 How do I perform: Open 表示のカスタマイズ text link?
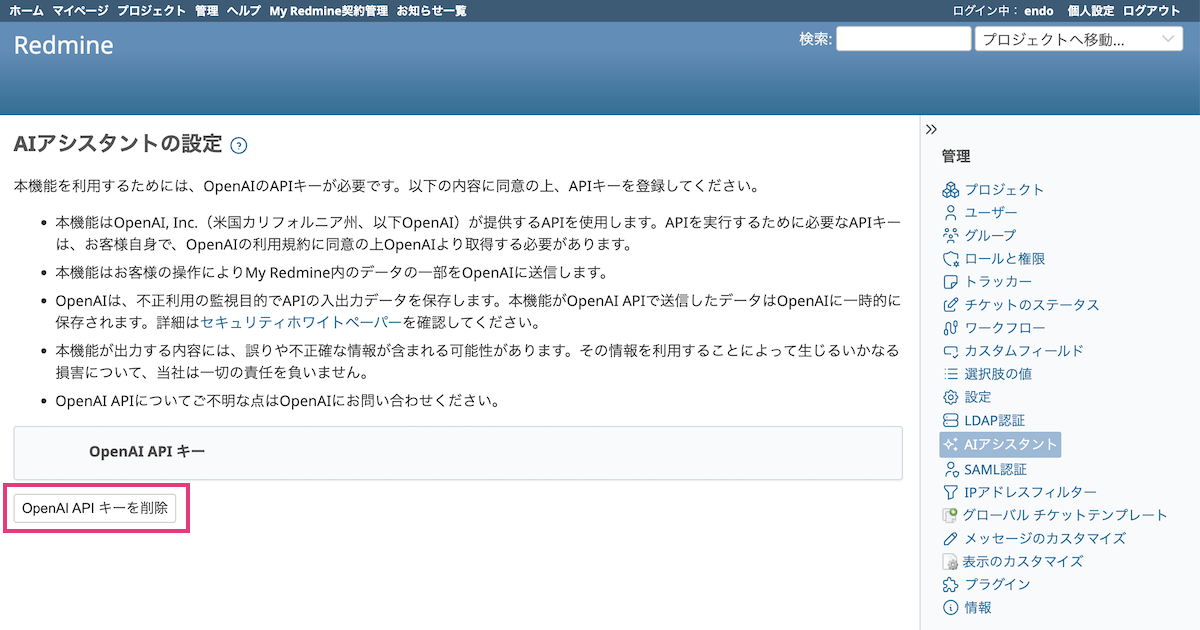(x=1024, y=561)
